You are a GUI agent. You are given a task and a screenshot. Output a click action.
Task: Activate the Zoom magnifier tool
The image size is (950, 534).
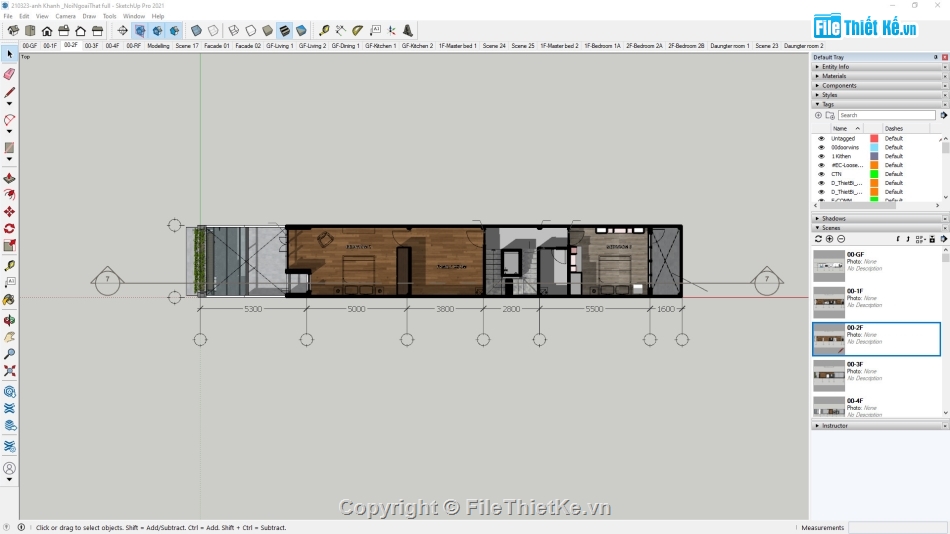click(9, 354)
